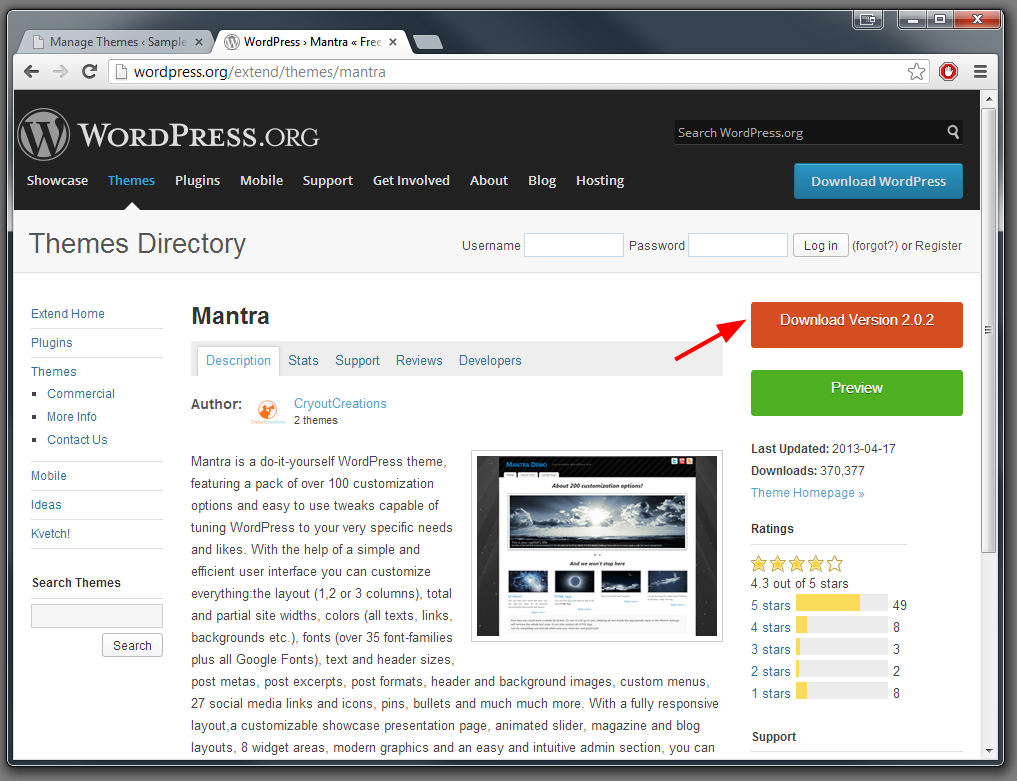
Task: Open the Support nav item in header
Action: point(328,180)
